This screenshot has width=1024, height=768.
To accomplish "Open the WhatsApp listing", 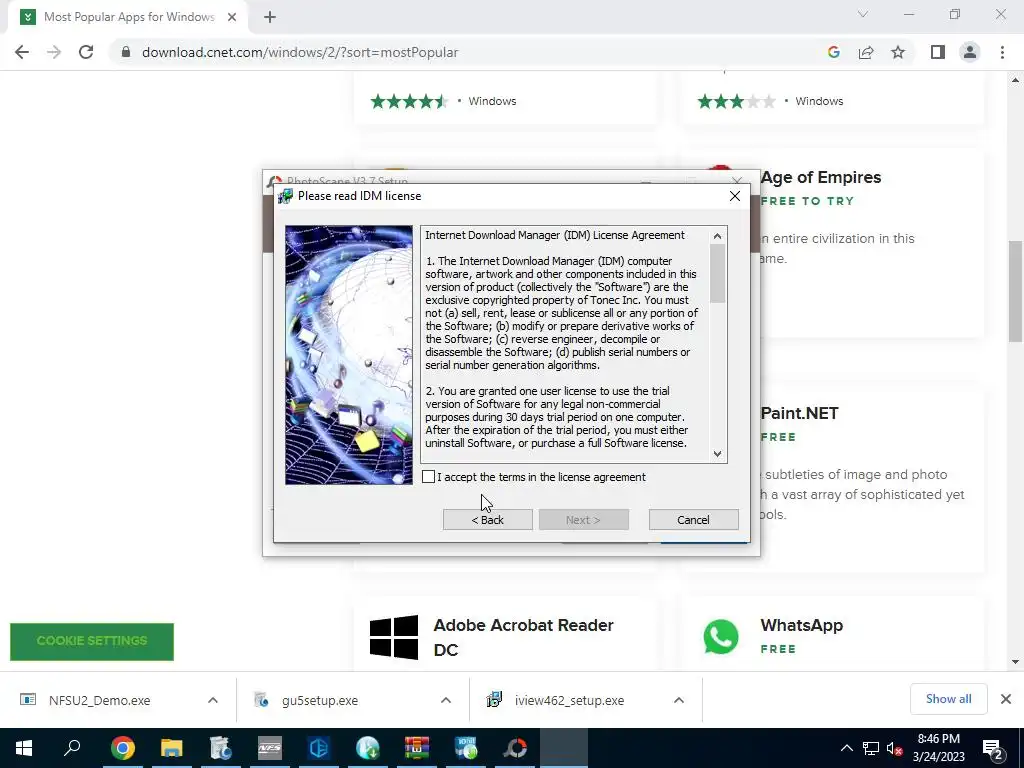I will coord(801,626).
